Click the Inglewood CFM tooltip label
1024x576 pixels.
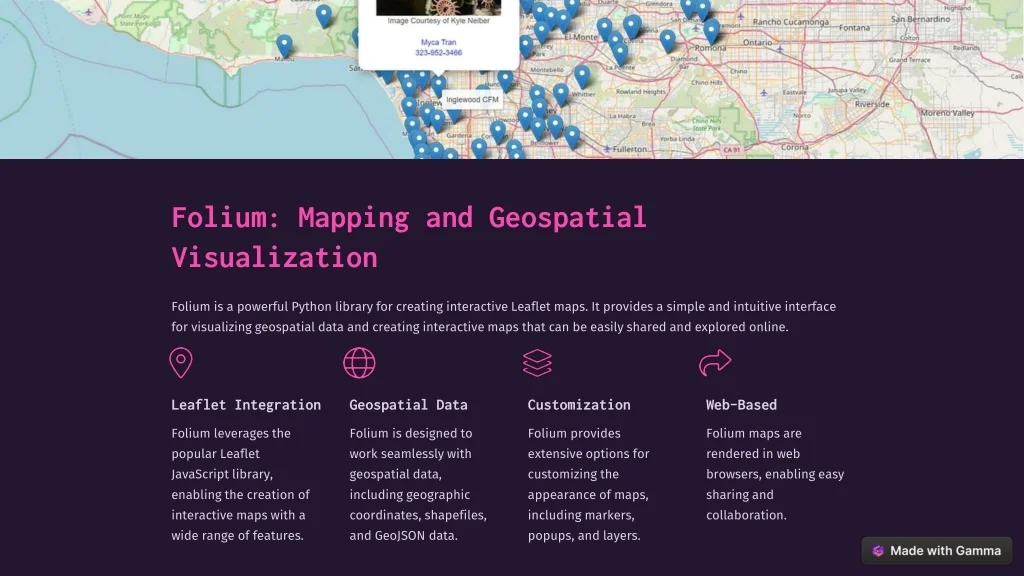[x=472, y=100]
